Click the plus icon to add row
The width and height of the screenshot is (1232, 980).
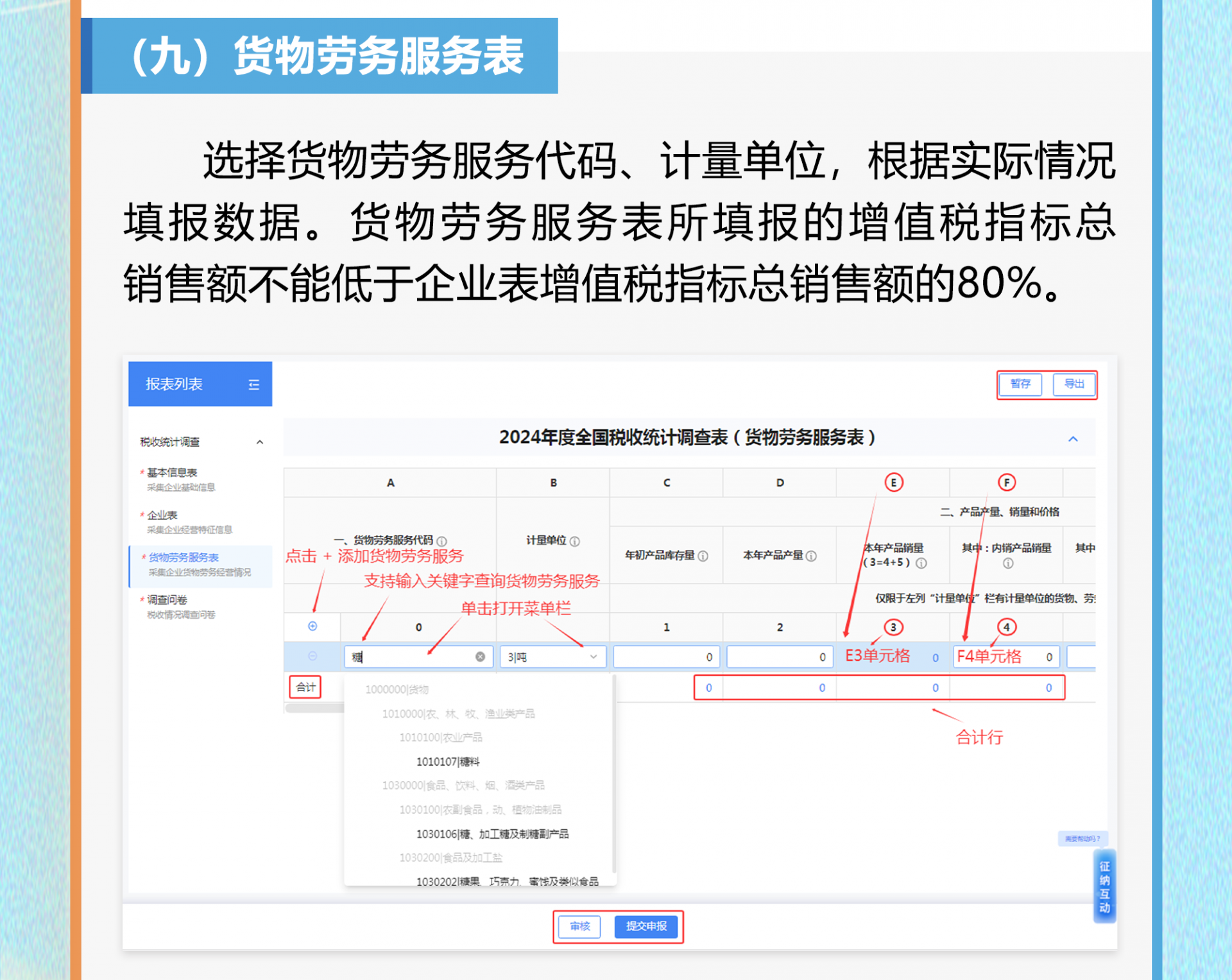(x=312, y=626)
